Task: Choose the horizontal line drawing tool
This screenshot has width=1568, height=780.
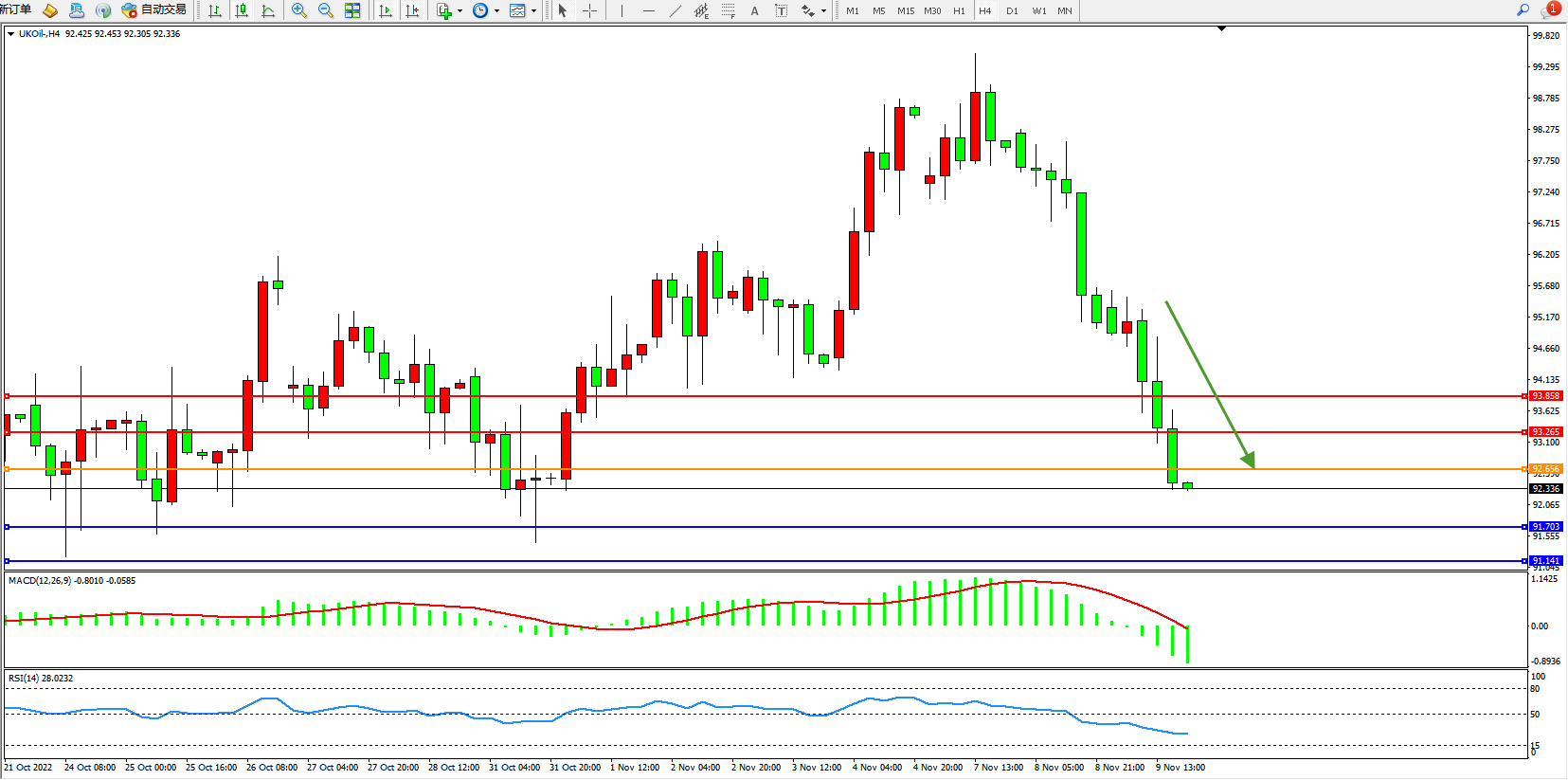Action: click(x=648, y=10)
